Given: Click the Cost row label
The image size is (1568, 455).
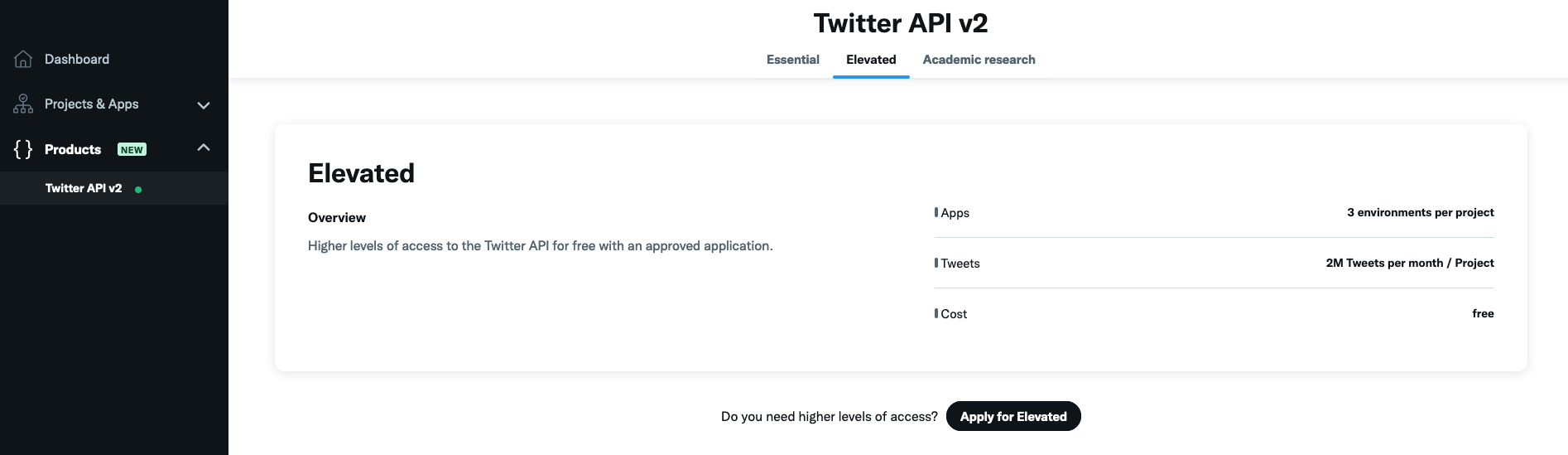Looking at the screenshot, I should (x=954, y=314).
